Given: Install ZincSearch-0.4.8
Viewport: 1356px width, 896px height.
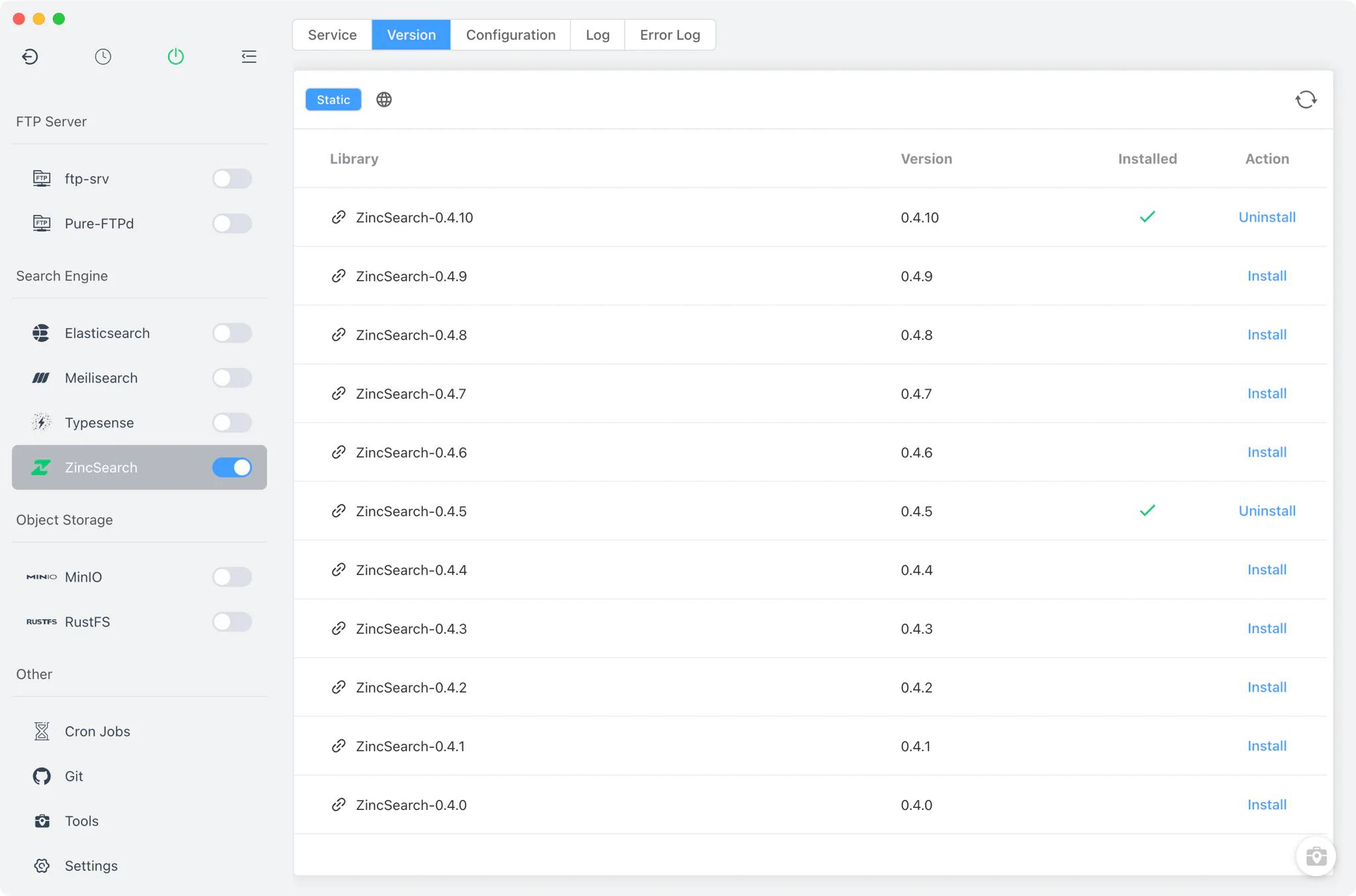Looking at the screenshot, I should (x=1267, y=335).
